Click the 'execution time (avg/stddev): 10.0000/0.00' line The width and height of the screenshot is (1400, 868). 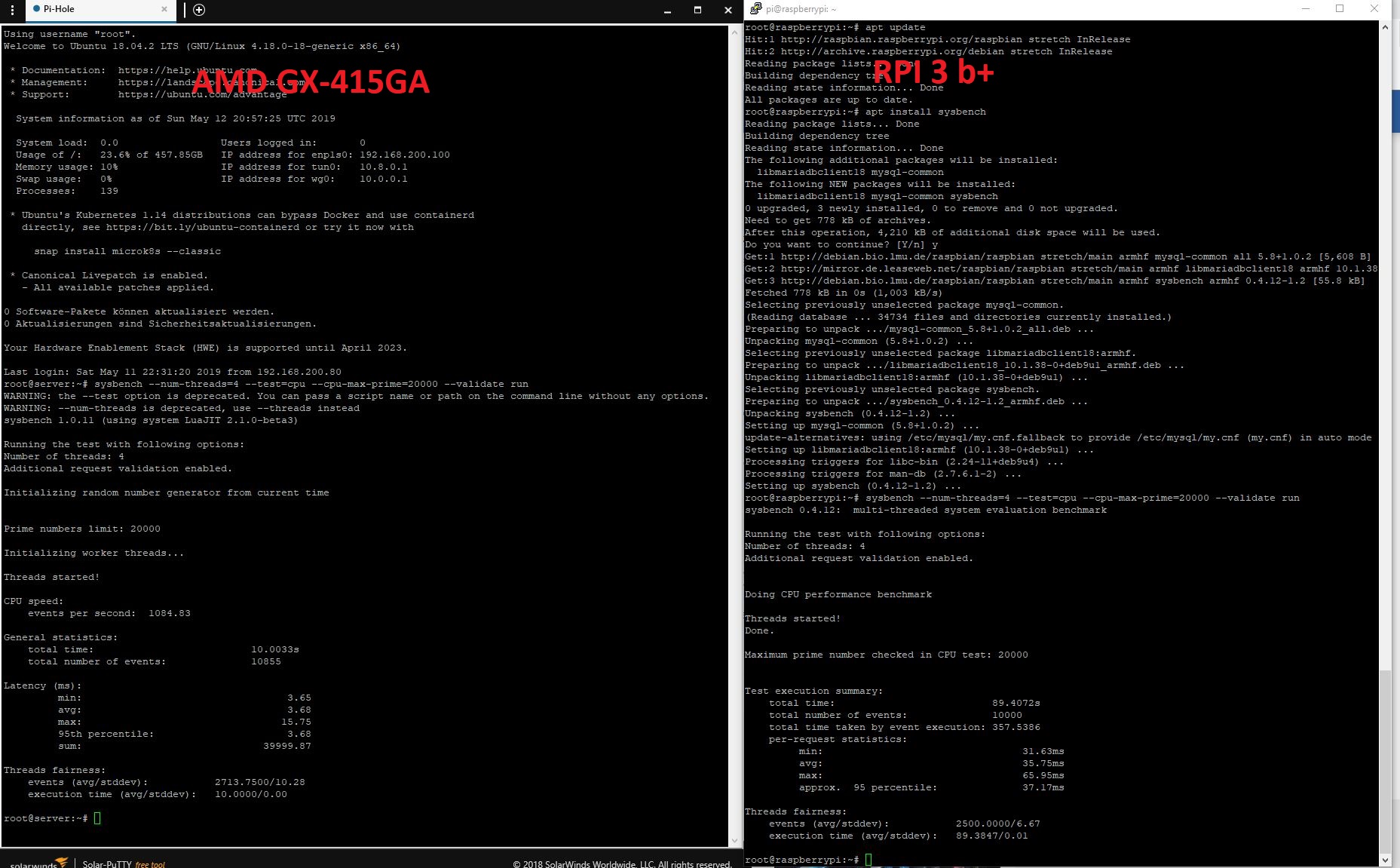[158, 794]
